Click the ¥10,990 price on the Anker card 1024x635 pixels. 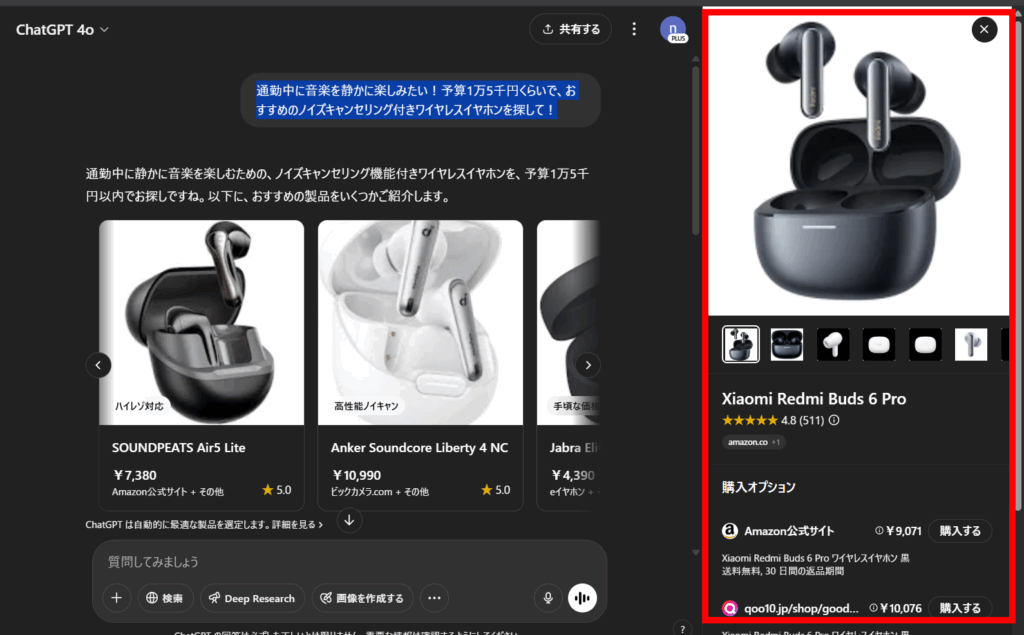coord(356,475)
